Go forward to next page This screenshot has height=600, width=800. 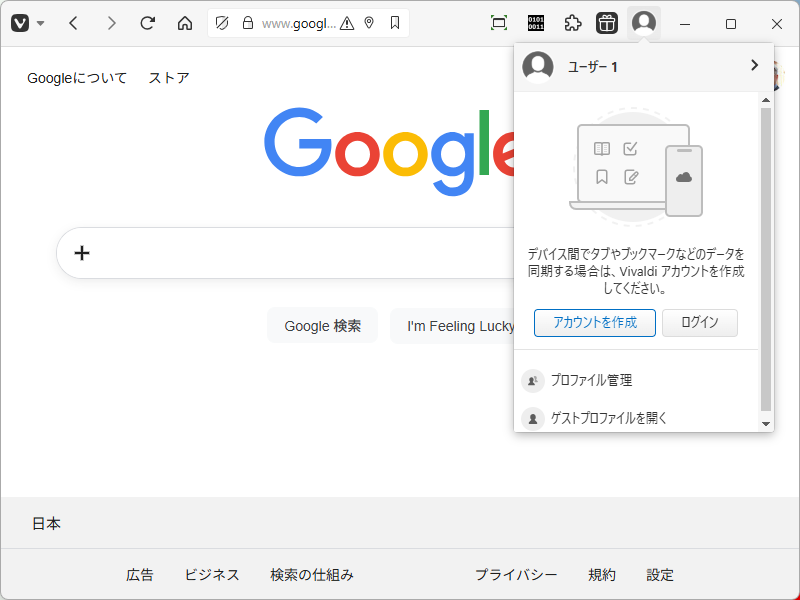coord(111,23)
